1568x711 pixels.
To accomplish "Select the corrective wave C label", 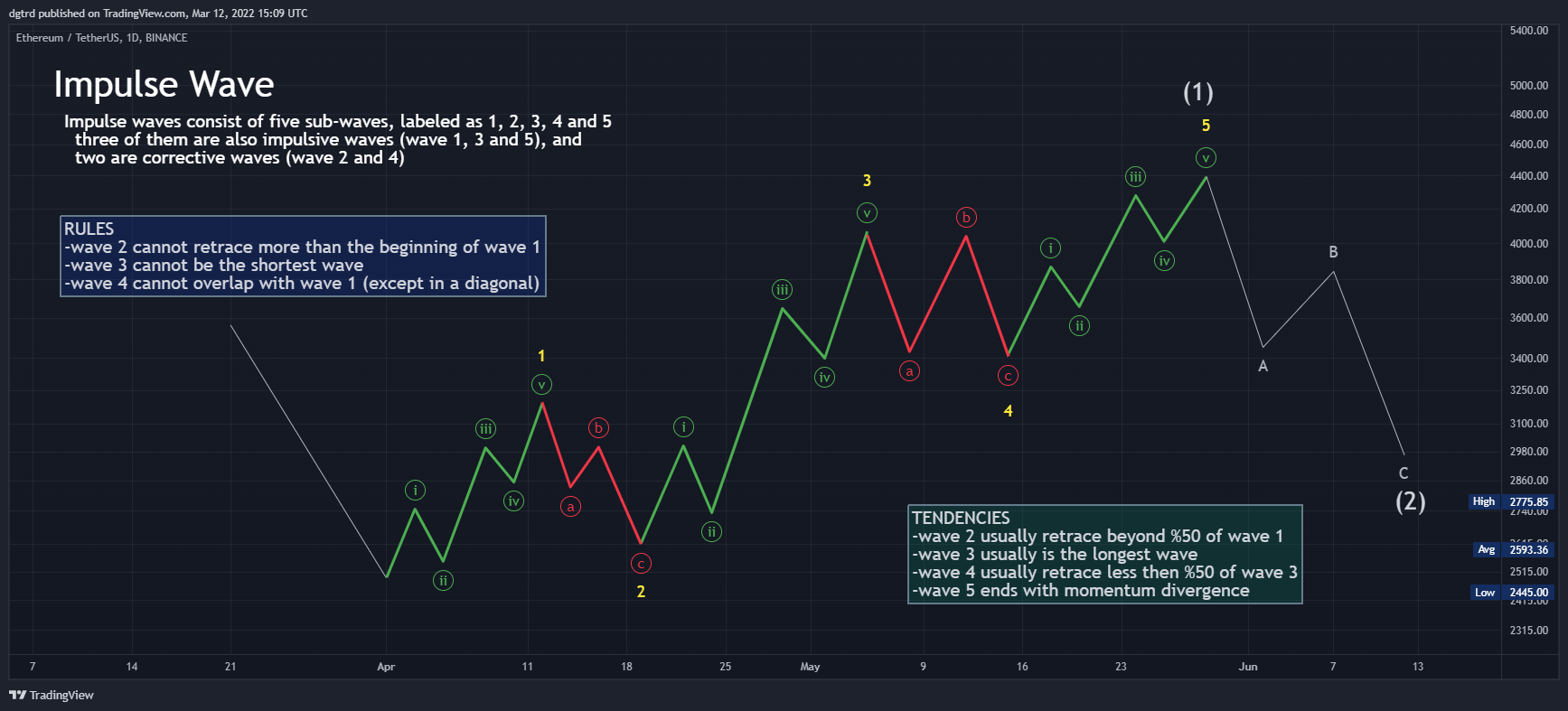I will tap(1404, 472).
